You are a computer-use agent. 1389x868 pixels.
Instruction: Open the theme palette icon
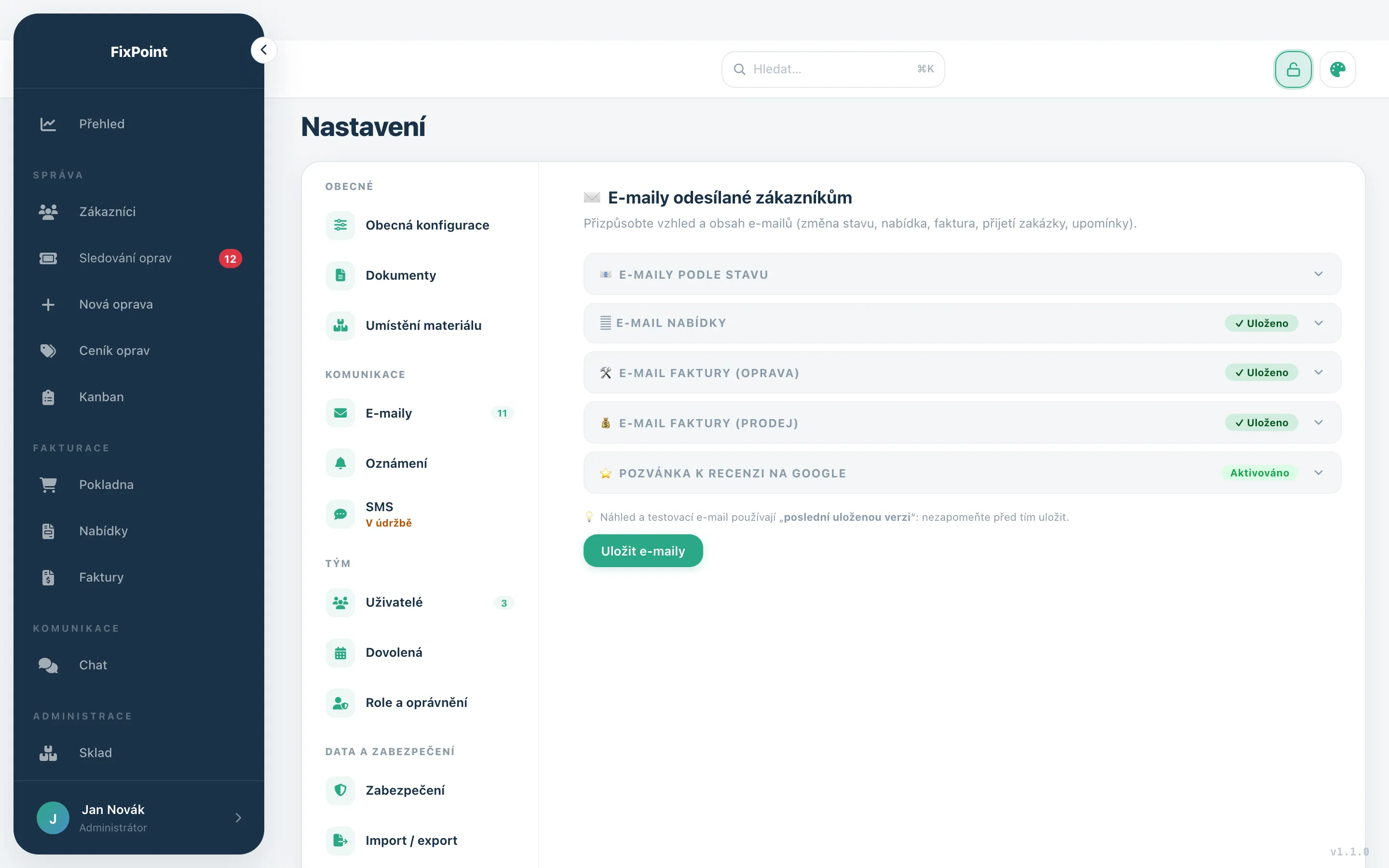tap(1338, 69)
